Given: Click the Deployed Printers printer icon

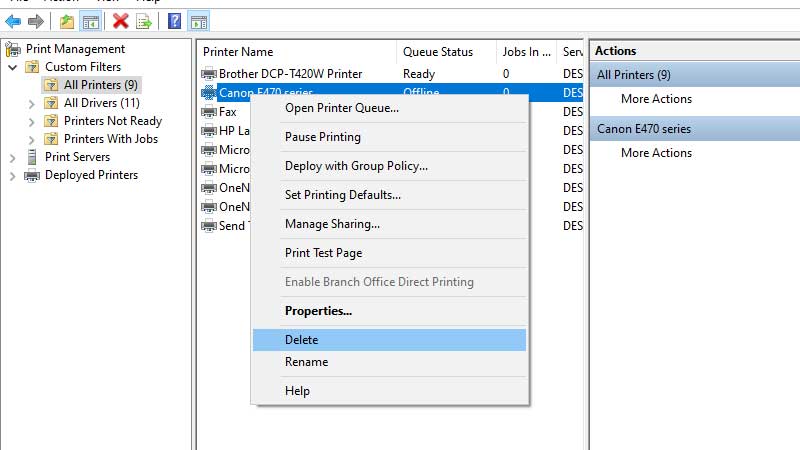Looking at the screenshot, I should click(32, 176).
